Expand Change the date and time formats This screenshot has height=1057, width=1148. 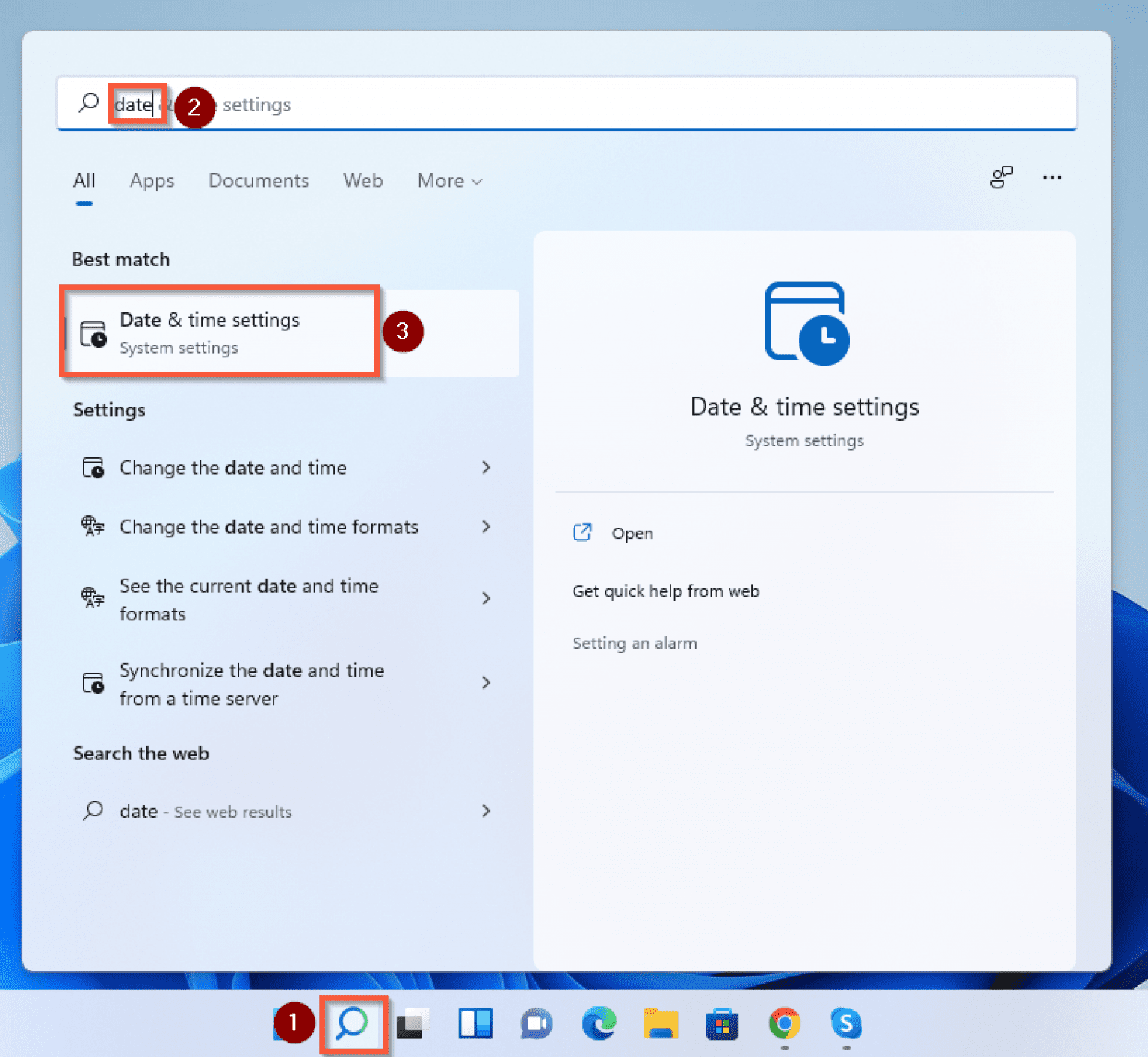pyautogui.click(x=268, y=527)
